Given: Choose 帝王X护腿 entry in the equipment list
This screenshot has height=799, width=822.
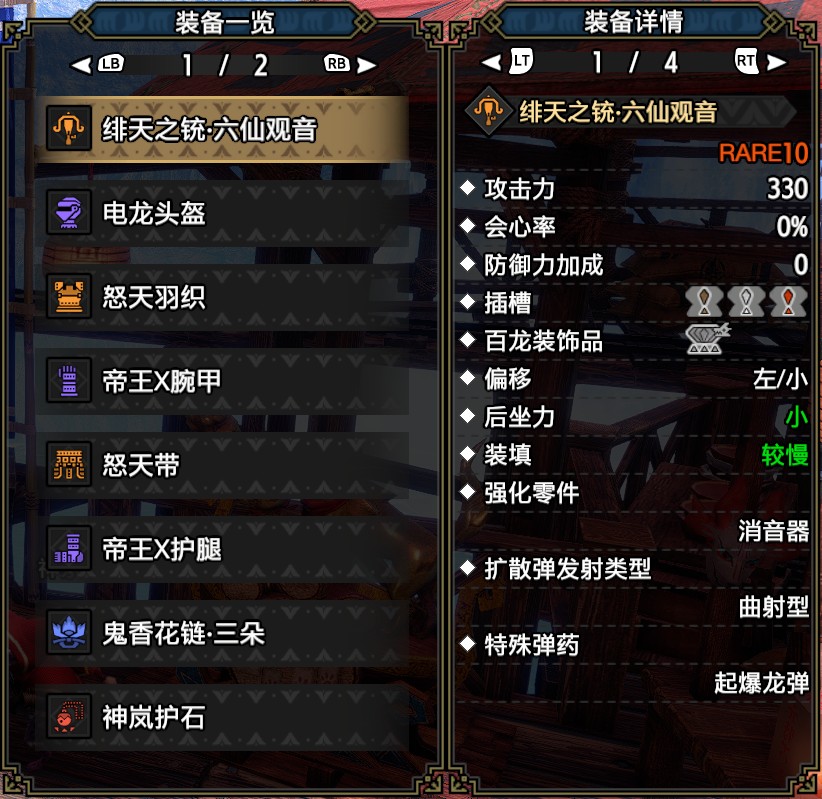Looking at the screenshot, I should click(x=224, y=549).
